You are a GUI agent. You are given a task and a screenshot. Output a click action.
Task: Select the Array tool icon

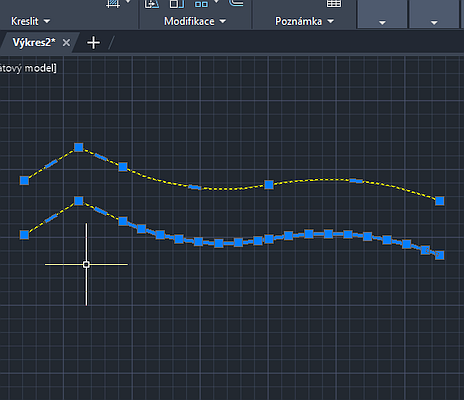[201, 4]
